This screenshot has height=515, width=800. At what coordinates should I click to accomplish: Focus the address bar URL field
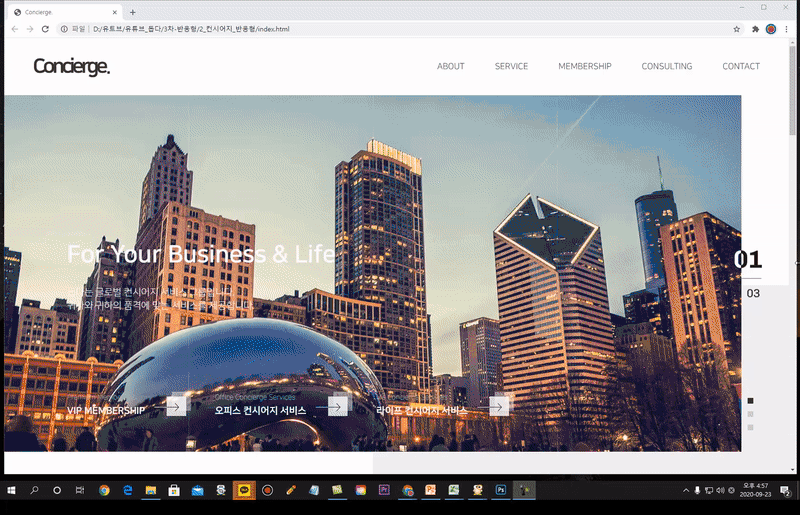398,29
